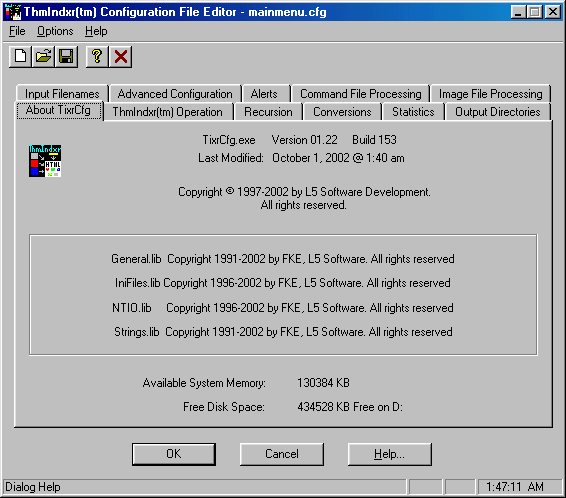Click the 'TixrCfg.exe' label

click(229, 140)
